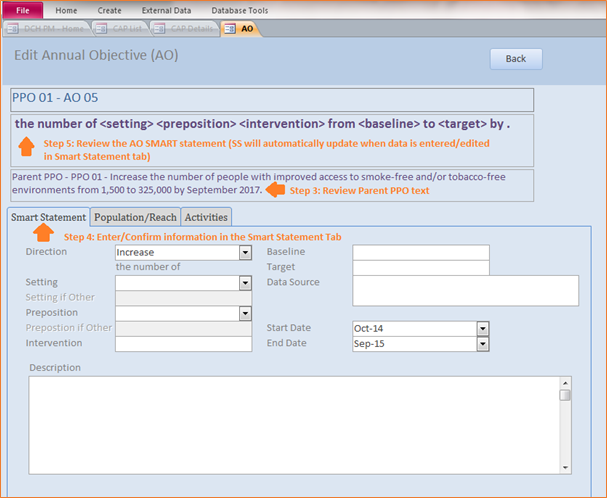Viewport: 607px width, 498px height.
Task: Click the Description scrollbar thumb
Action: click(x=565, y=395)
